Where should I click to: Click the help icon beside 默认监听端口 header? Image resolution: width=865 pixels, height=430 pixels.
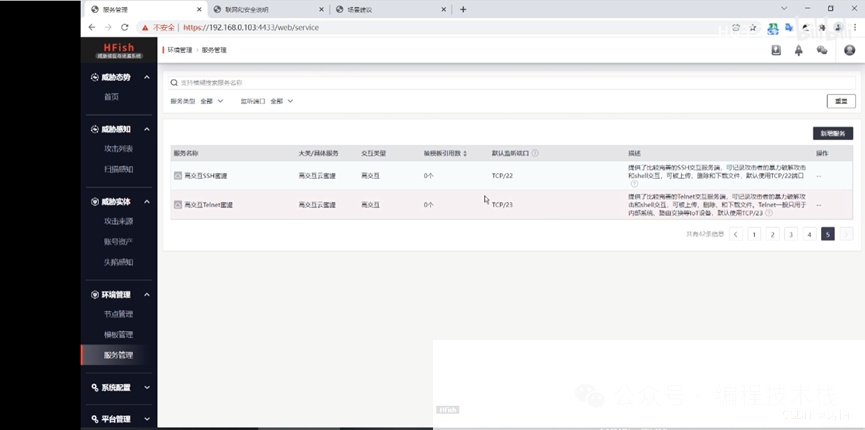tap(535, 153)
